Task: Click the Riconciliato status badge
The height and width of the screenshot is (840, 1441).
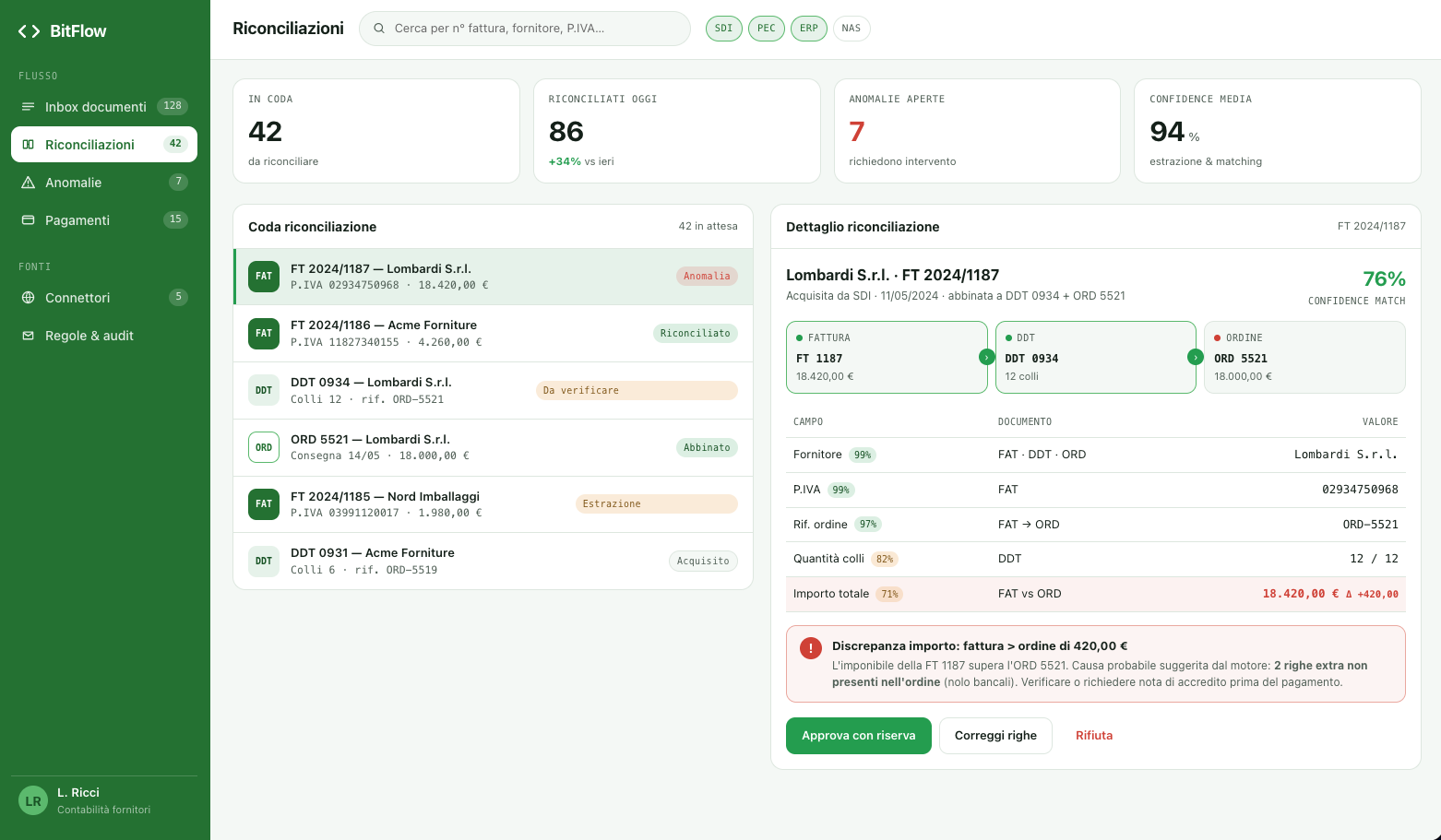Action: coord(696,334)
